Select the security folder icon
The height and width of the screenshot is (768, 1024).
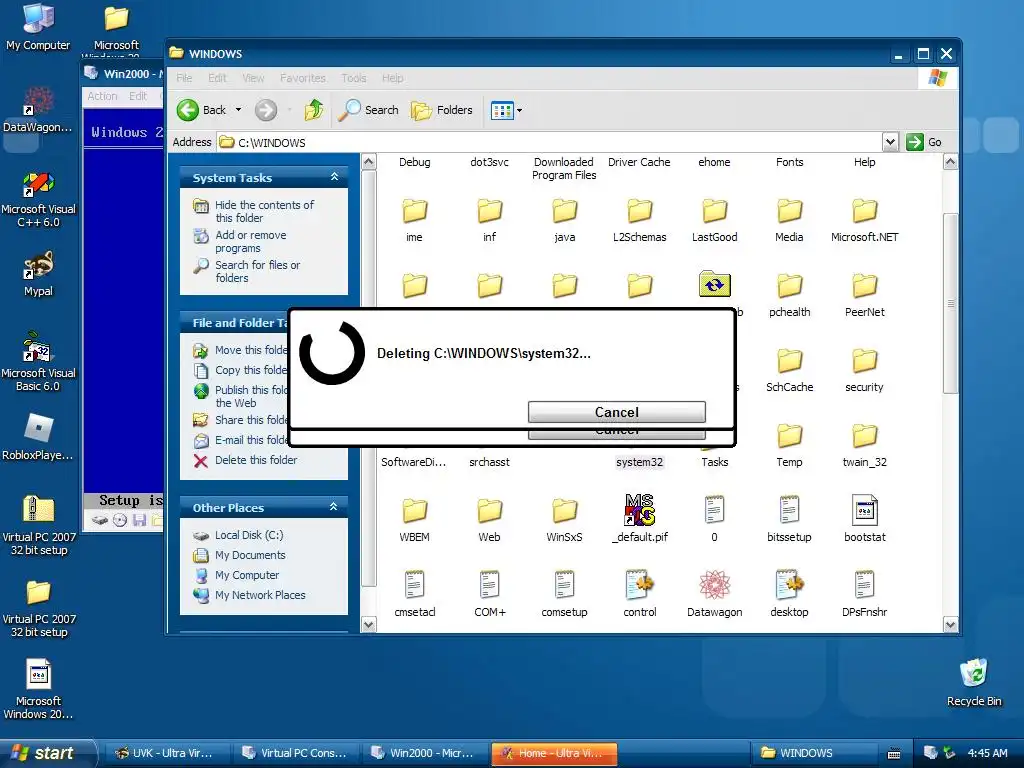(x=864, y=361)
